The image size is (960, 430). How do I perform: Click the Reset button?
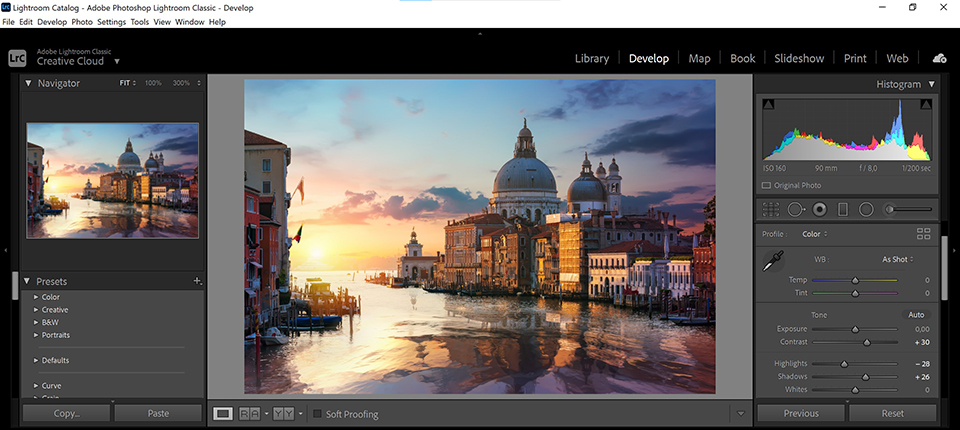click(893, 413)
